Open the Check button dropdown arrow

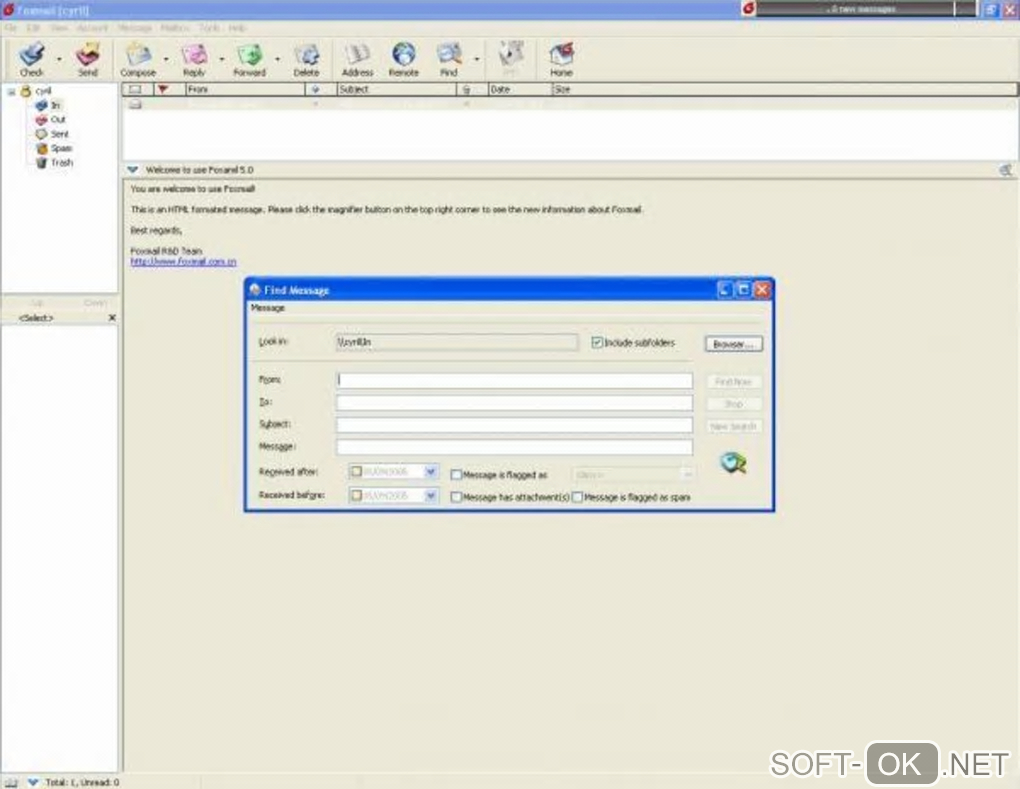(x=59, y=59)
